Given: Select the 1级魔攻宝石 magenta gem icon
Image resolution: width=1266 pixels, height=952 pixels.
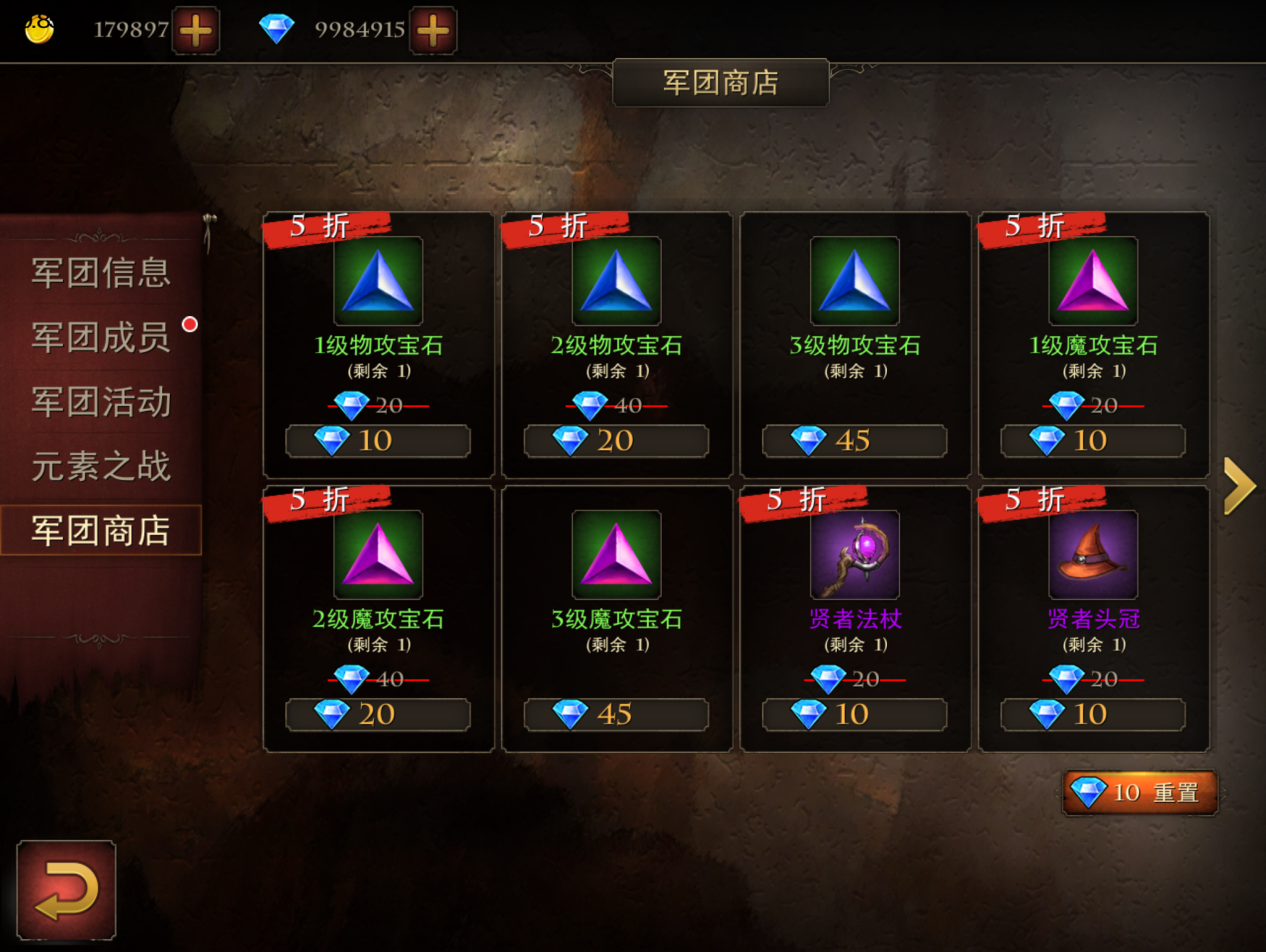Looking at the screenshot, I should pyautogui.click(x=1093, y=281).
